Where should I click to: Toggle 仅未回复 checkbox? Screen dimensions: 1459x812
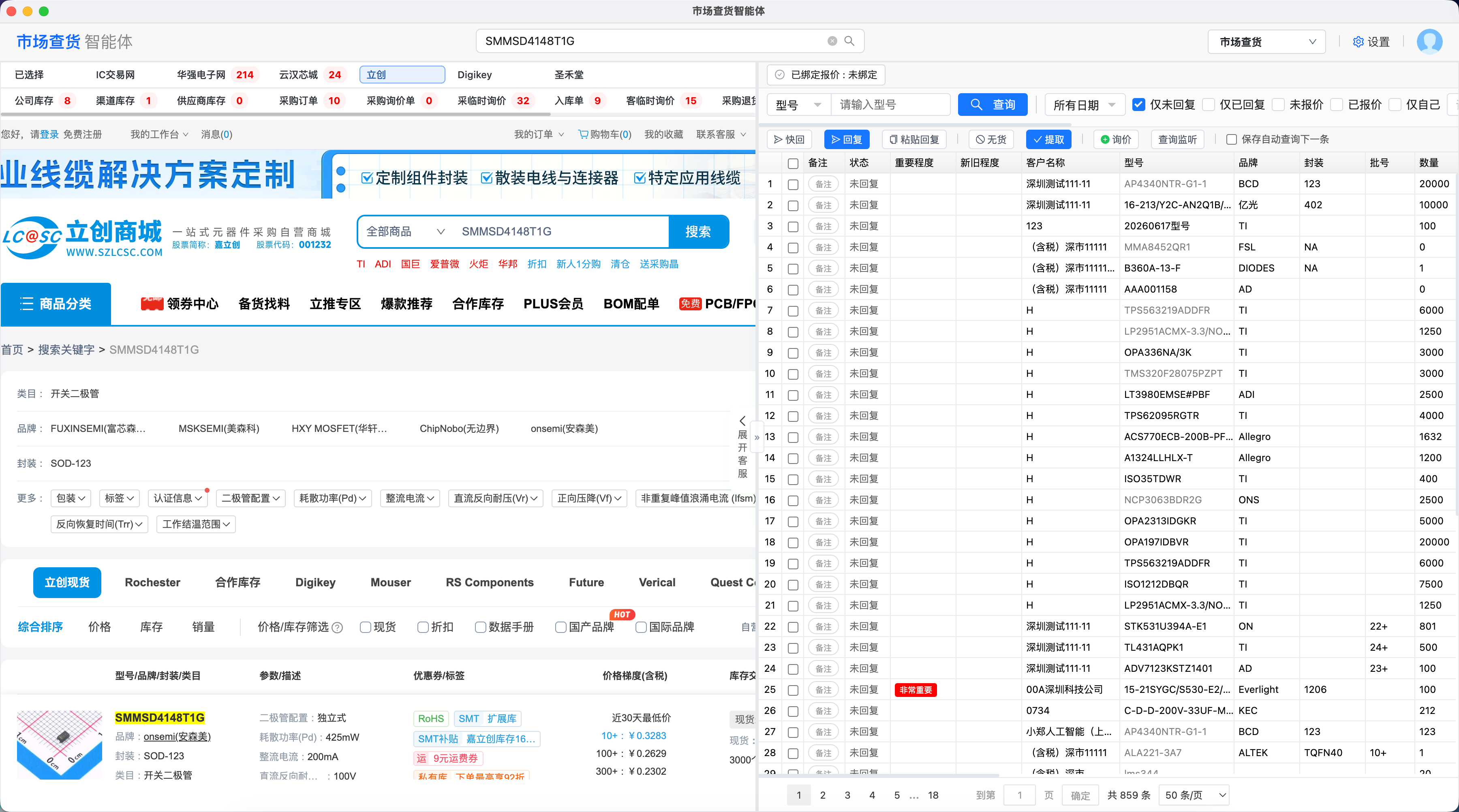(x=1138, y=105)
